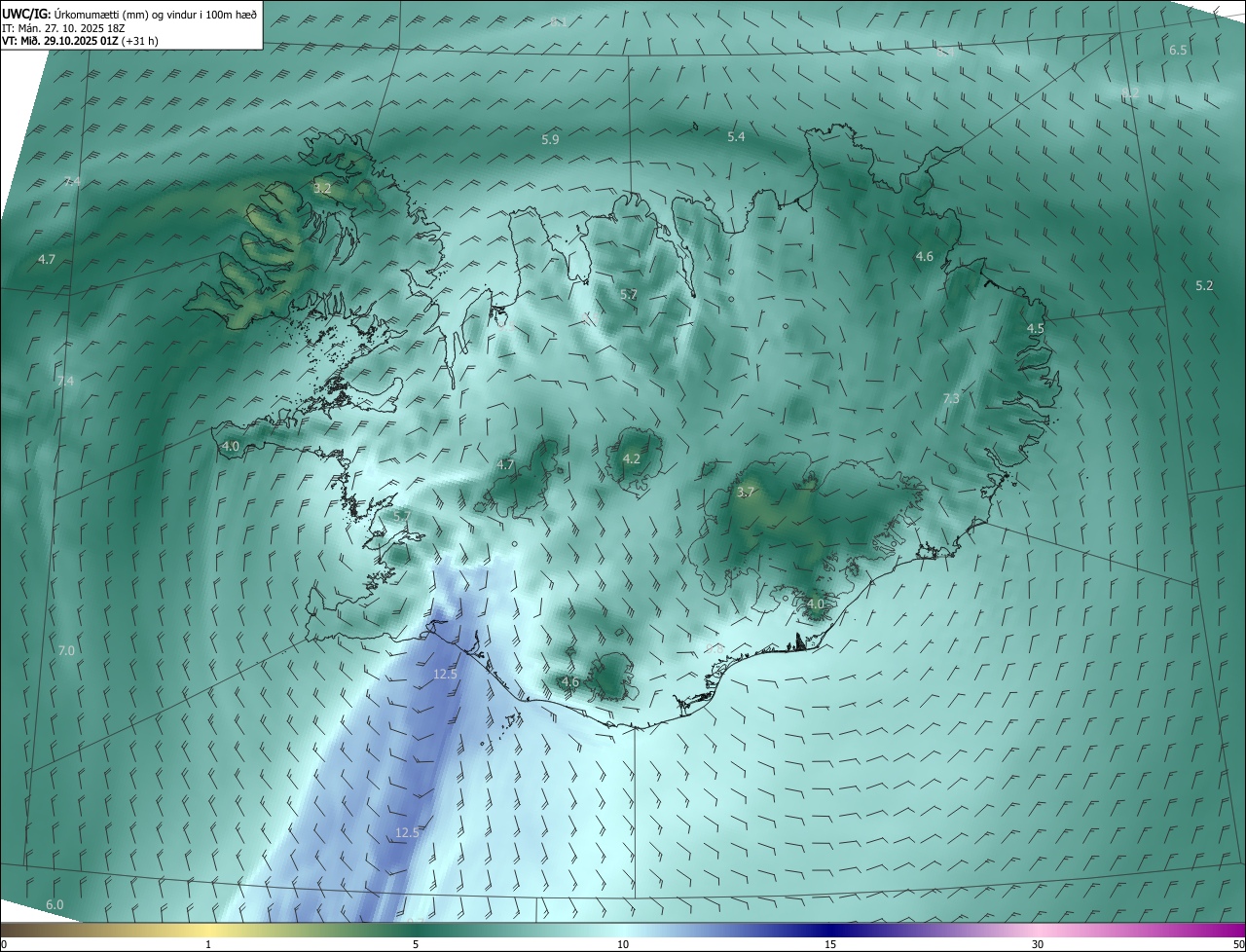
Task: Click the color bar label 5
Action: (x=416, y=944)
